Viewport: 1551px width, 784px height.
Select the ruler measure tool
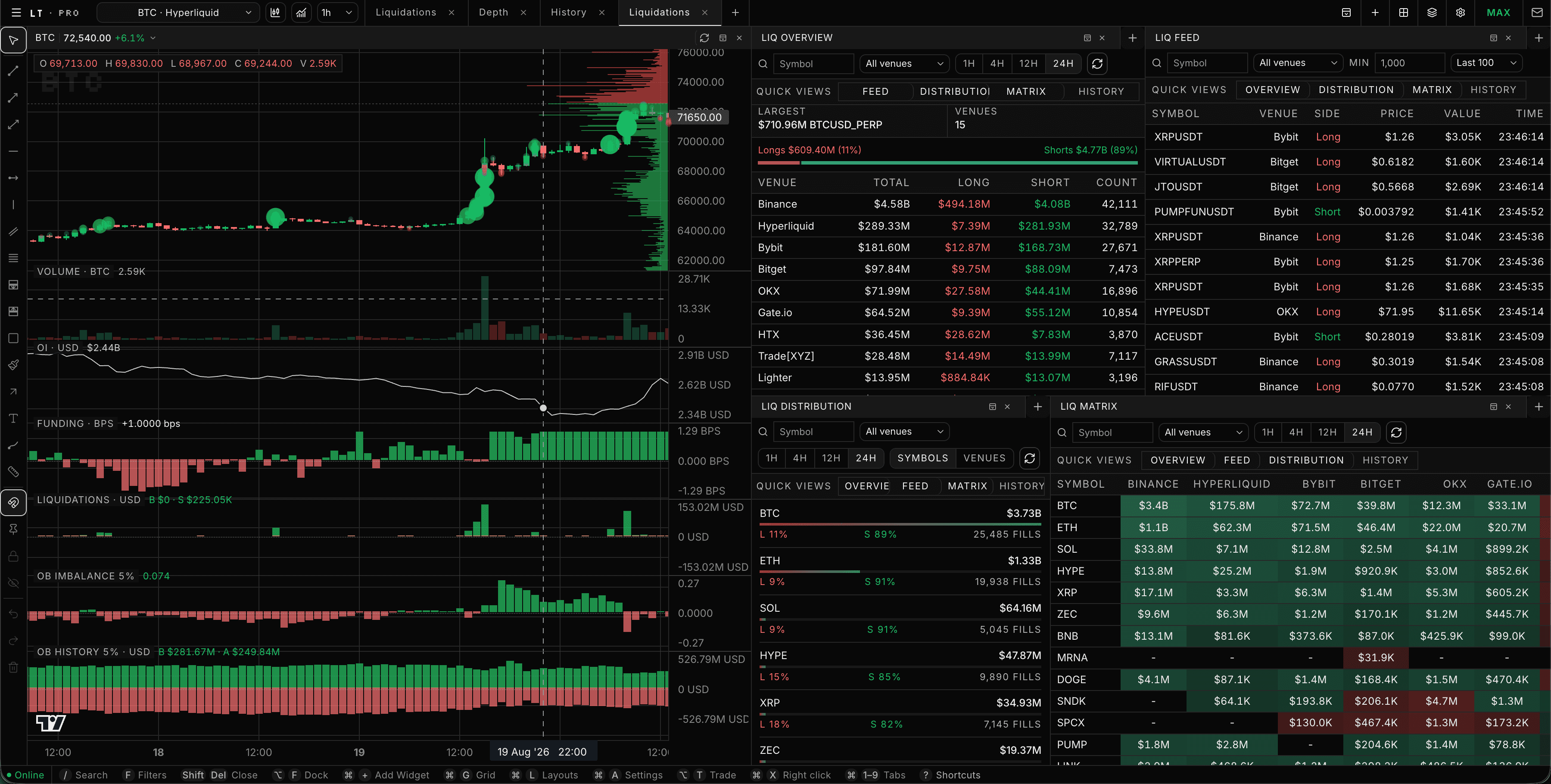tap(13, 472)
